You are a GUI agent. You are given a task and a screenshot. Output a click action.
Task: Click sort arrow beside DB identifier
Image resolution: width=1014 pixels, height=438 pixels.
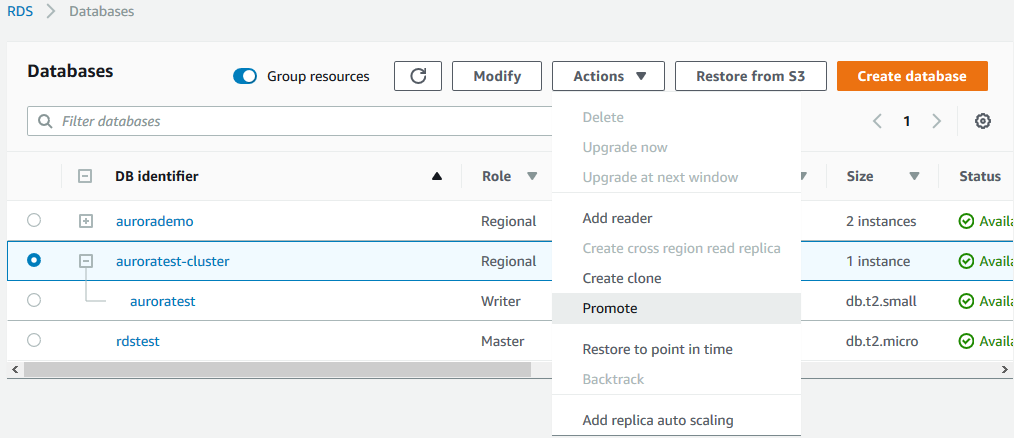(x=436, y=177)
